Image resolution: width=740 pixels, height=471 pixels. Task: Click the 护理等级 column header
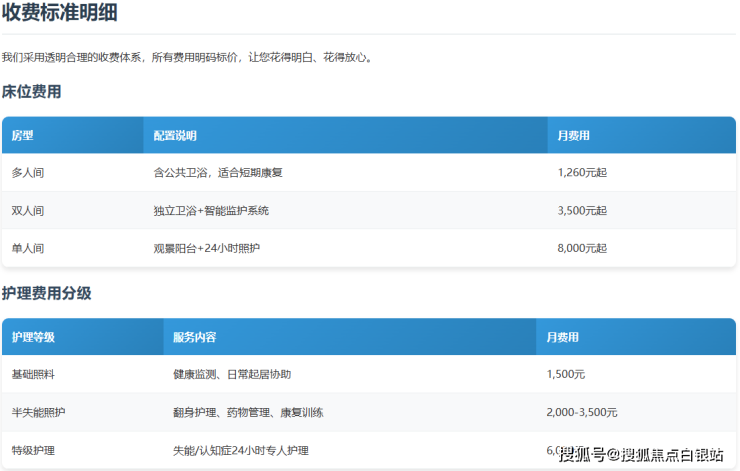coord(34,337)
